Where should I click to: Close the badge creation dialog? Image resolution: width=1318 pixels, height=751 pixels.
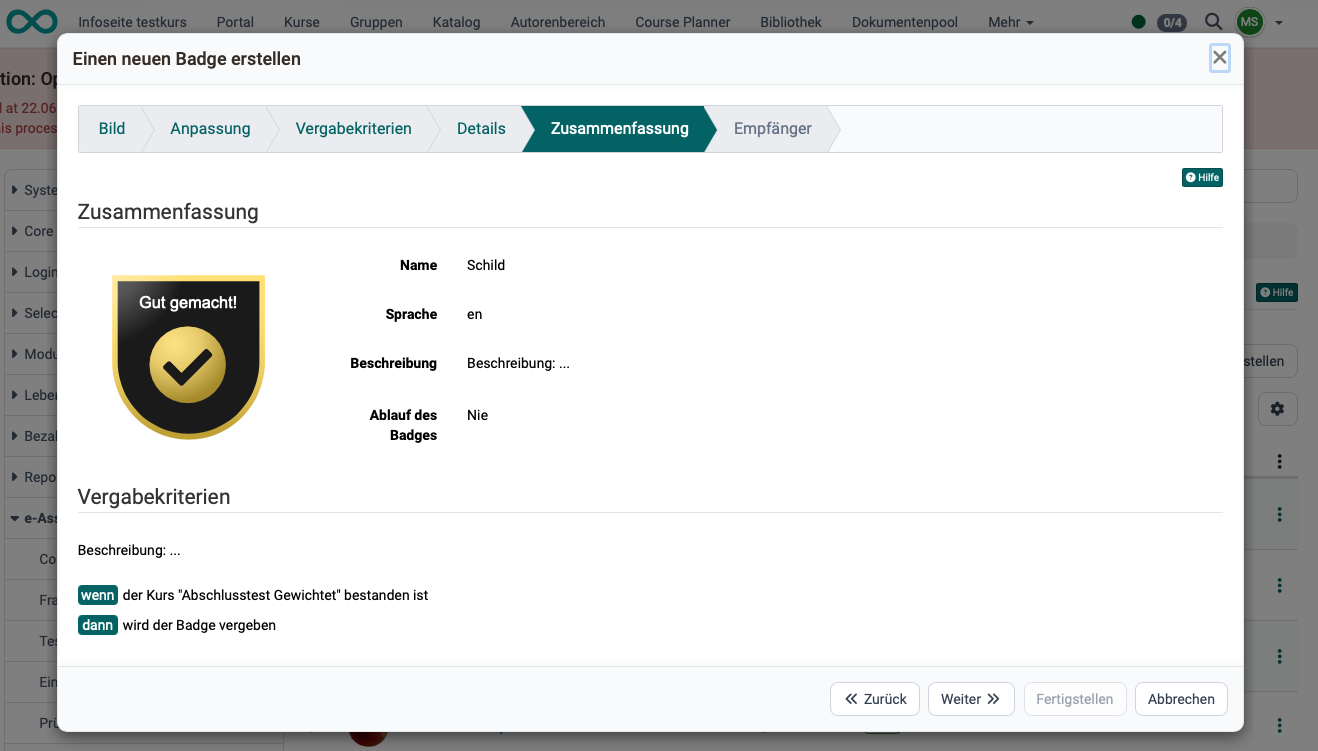[x=1219, y=58]
